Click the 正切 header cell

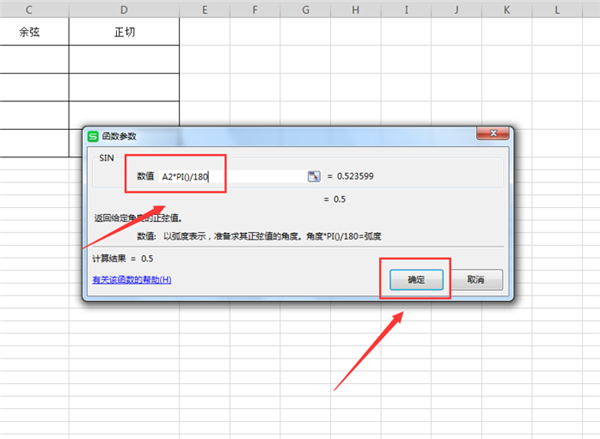(124, 32)
